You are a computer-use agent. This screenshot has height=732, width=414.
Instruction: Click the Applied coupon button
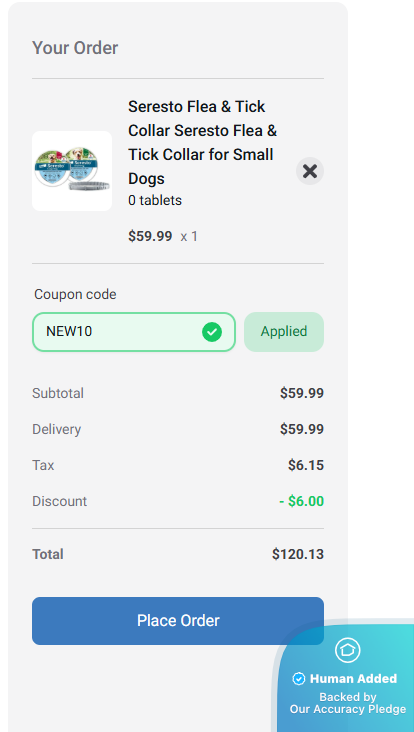tap(284, 332)
